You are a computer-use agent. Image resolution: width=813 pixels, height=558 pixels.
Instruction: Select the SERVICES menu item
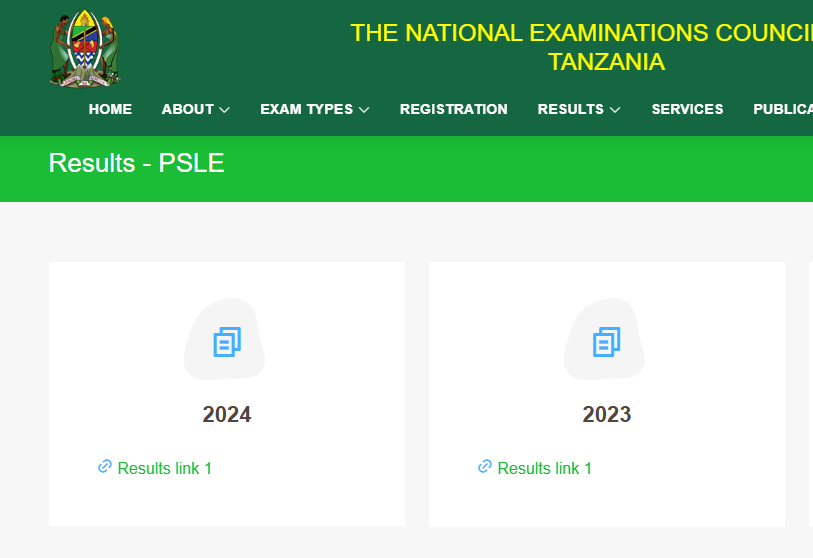coord(687,109)
